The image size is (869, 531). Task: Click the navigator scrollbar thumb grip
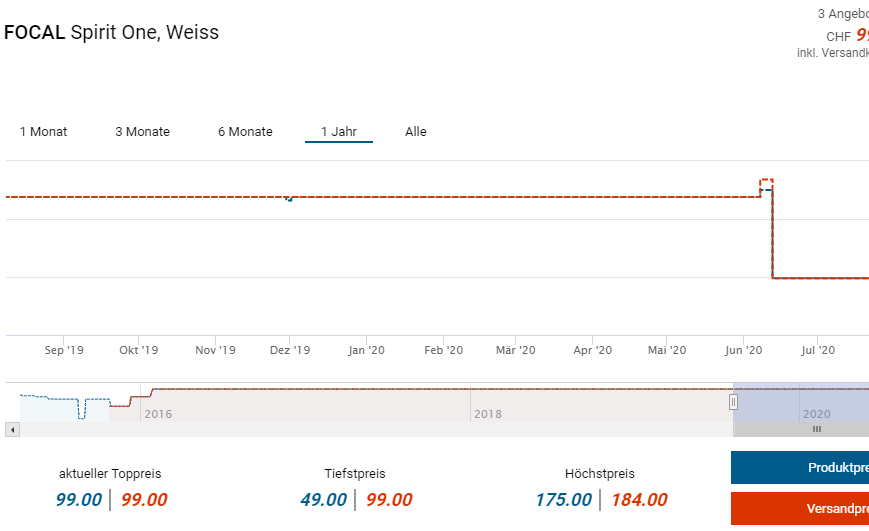coord(816,429)
